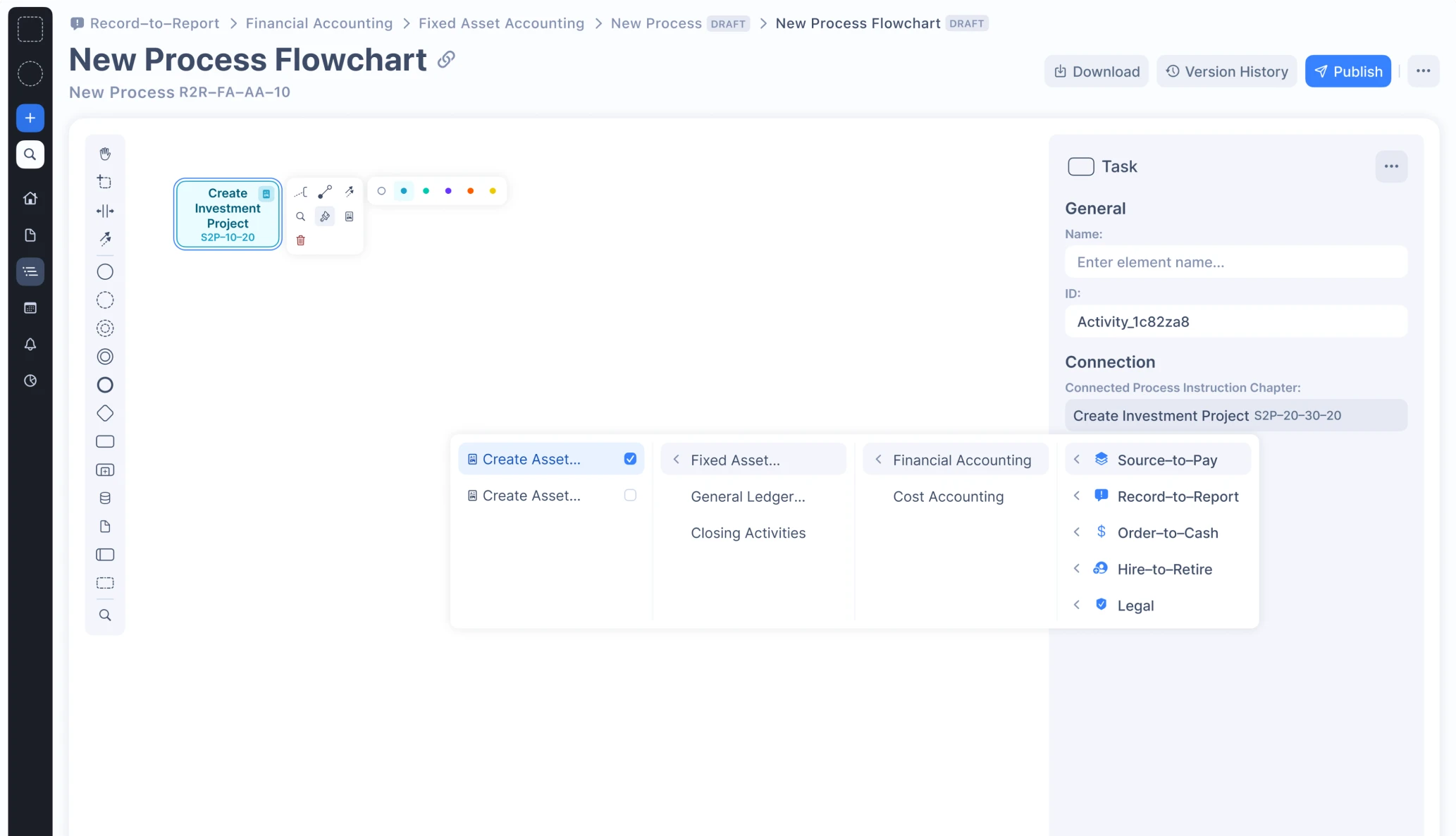
Task: Publish the flowchart
Action: tap(1347, 70)
